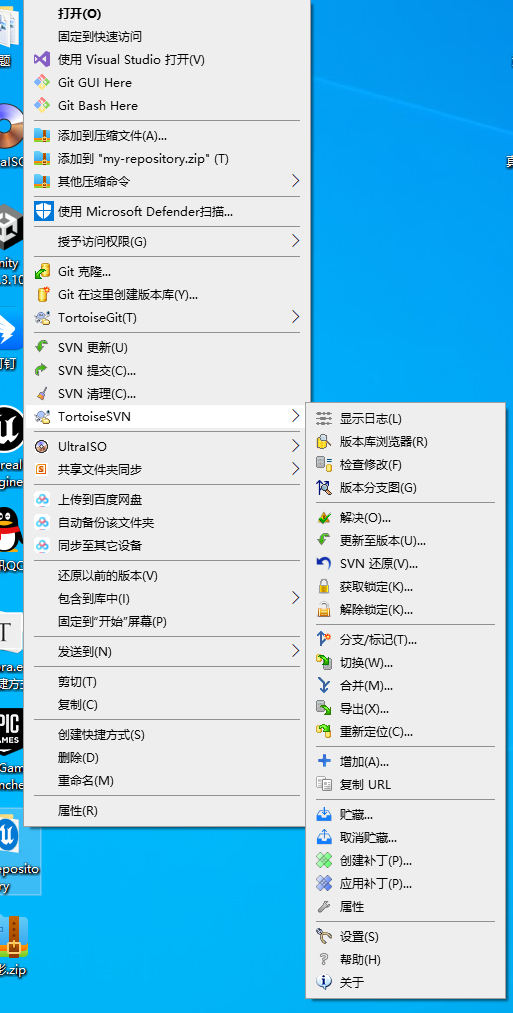Click the Microsoft Defender shield icon
This screenshot has width=513, height=1013.
point(42,211)
